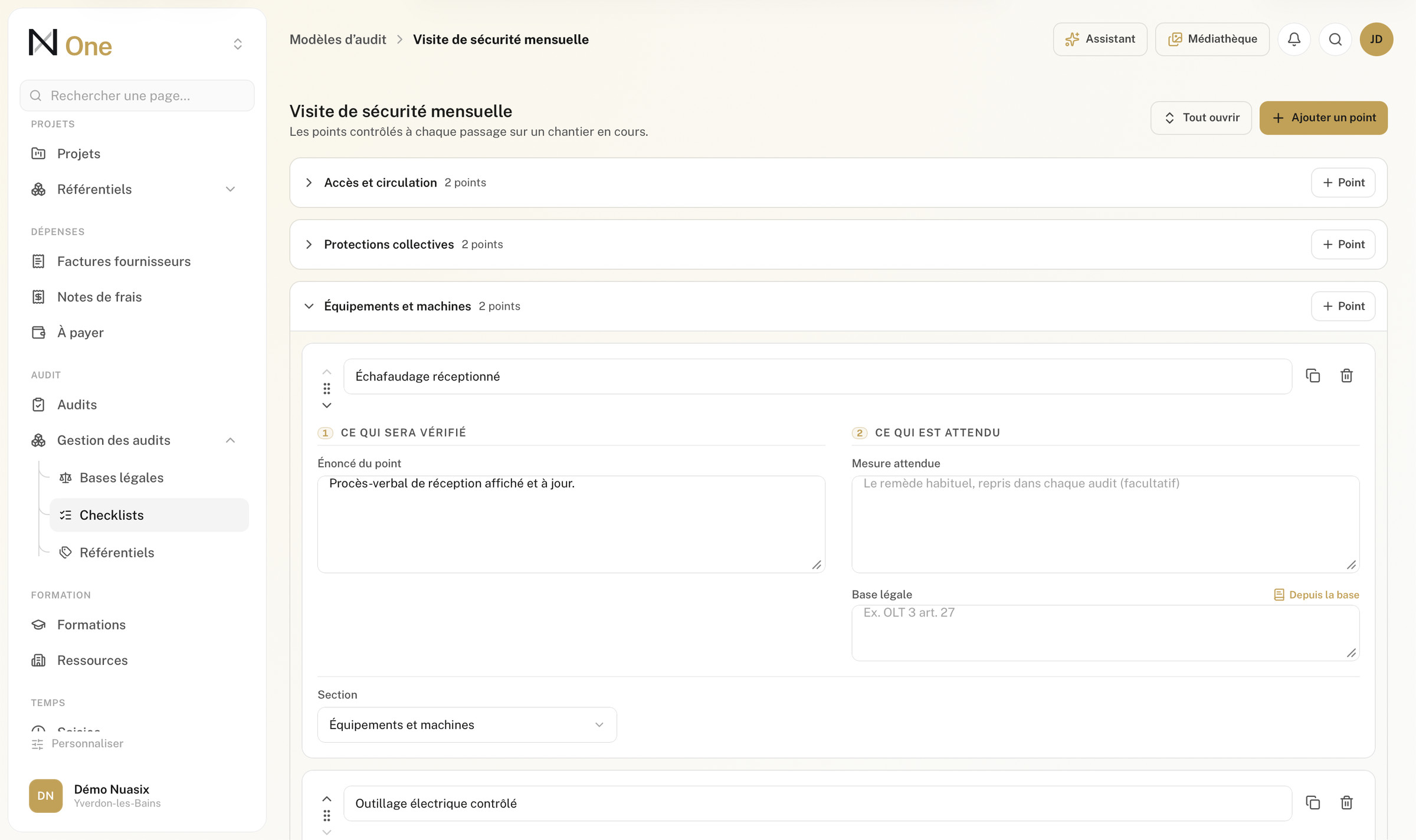Expand the Accès et circulation section
This screenshot has width=1416, height=840.
(x=309, y=183)
